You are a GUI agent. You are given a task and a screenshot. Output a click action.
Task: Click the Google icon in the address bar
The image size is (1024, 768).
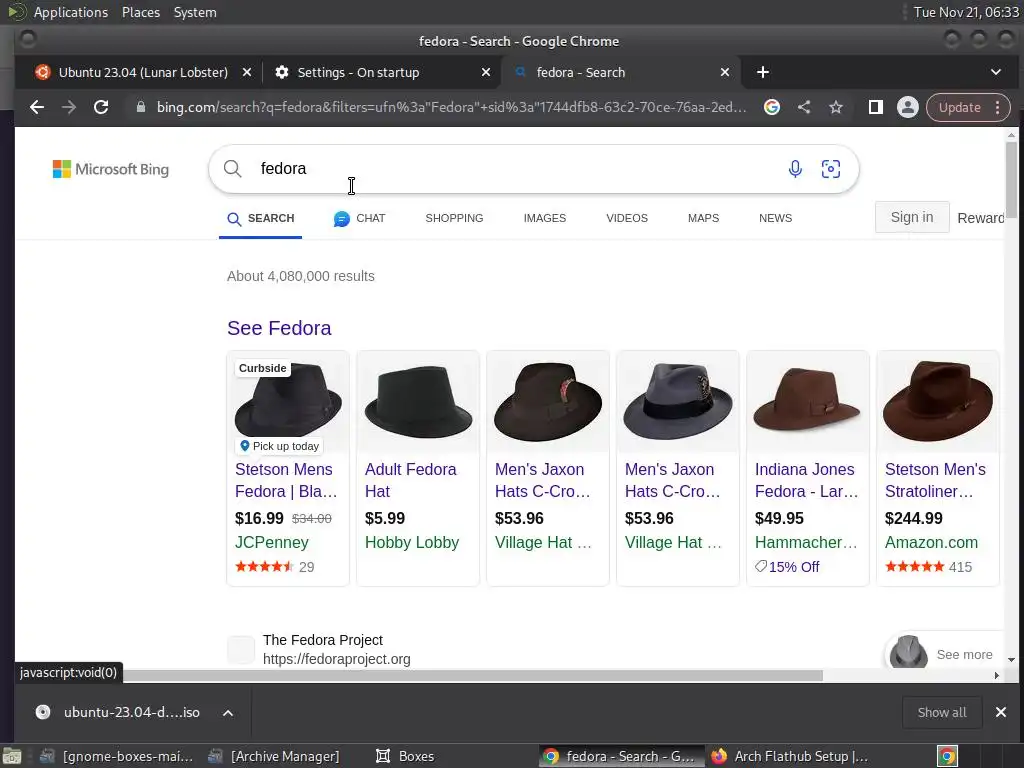click(x=772, y=107)
